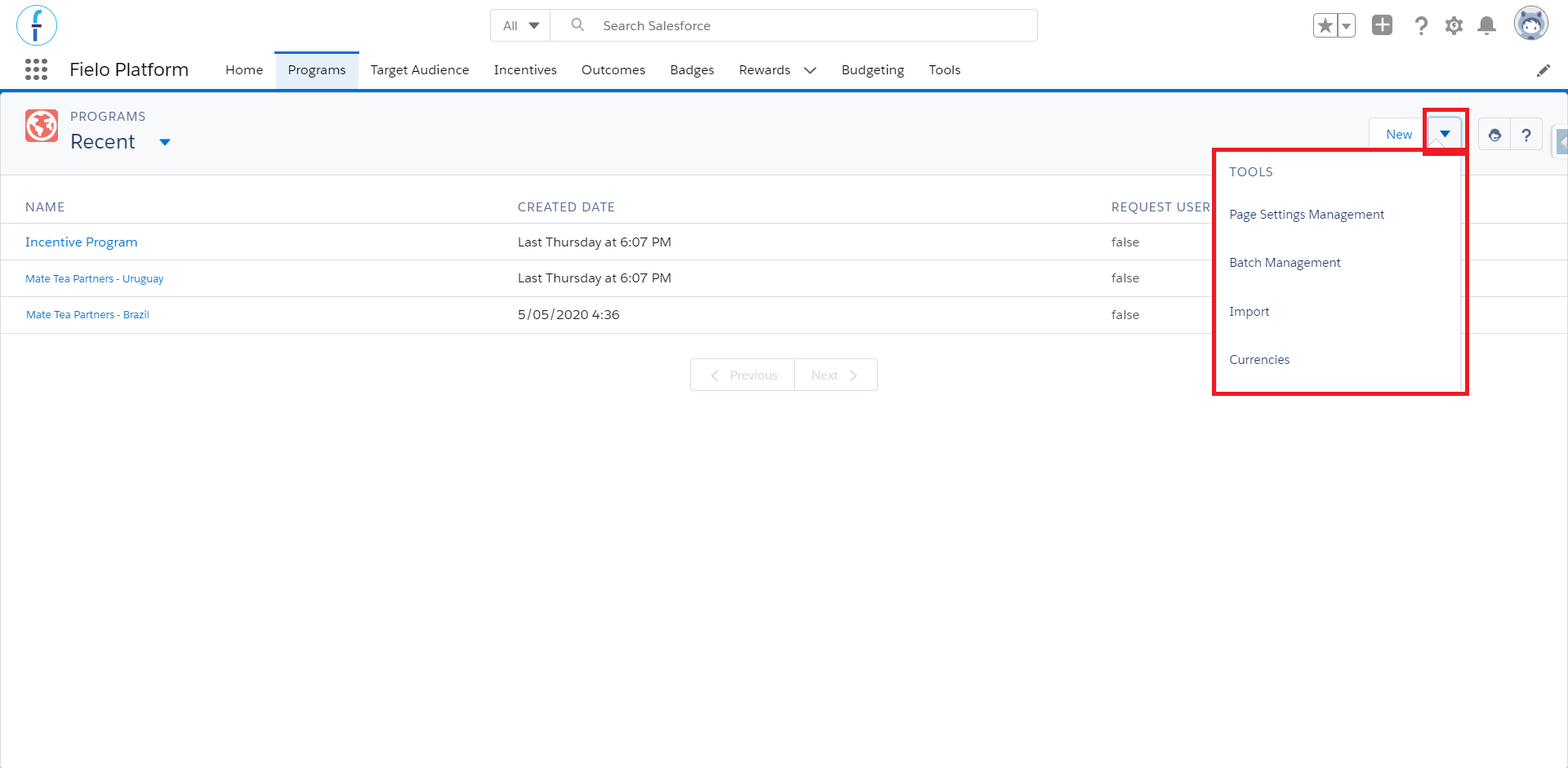Open the favorites list dropdown arrow
Image resolution: width=1568 pixels, height=768 pixels.
(x=1346, y=26)
